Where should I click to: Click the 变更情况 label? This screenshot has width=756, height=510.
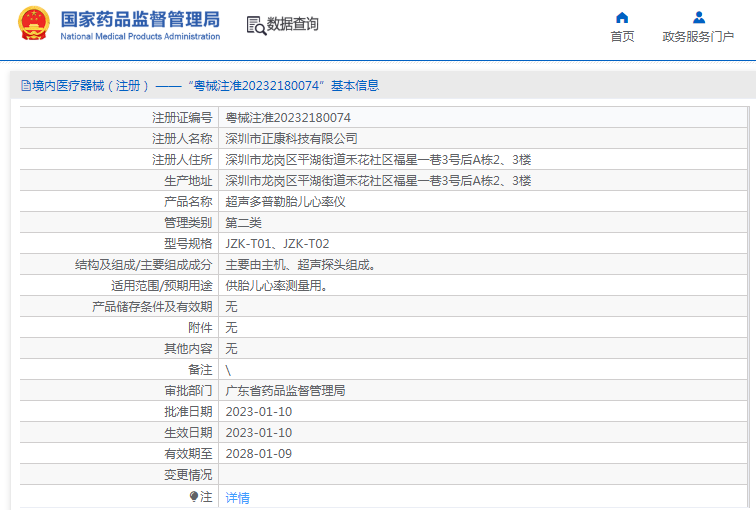coord(188,475)
